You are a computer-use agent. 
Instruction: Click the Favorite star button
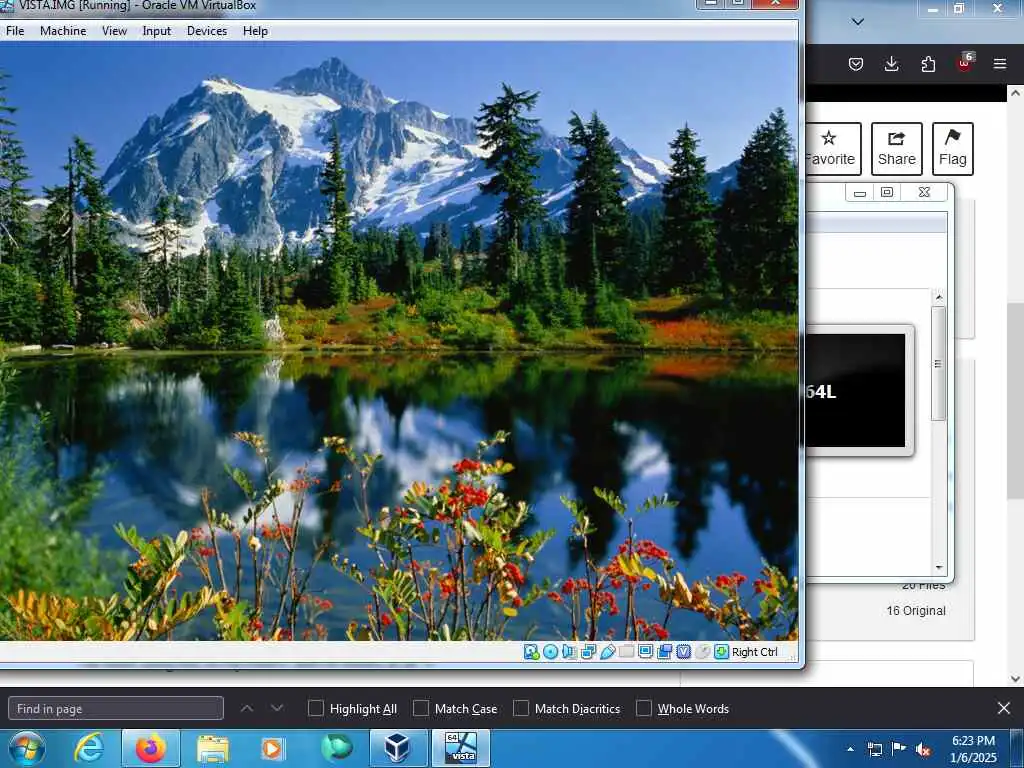tap(833, 149)
